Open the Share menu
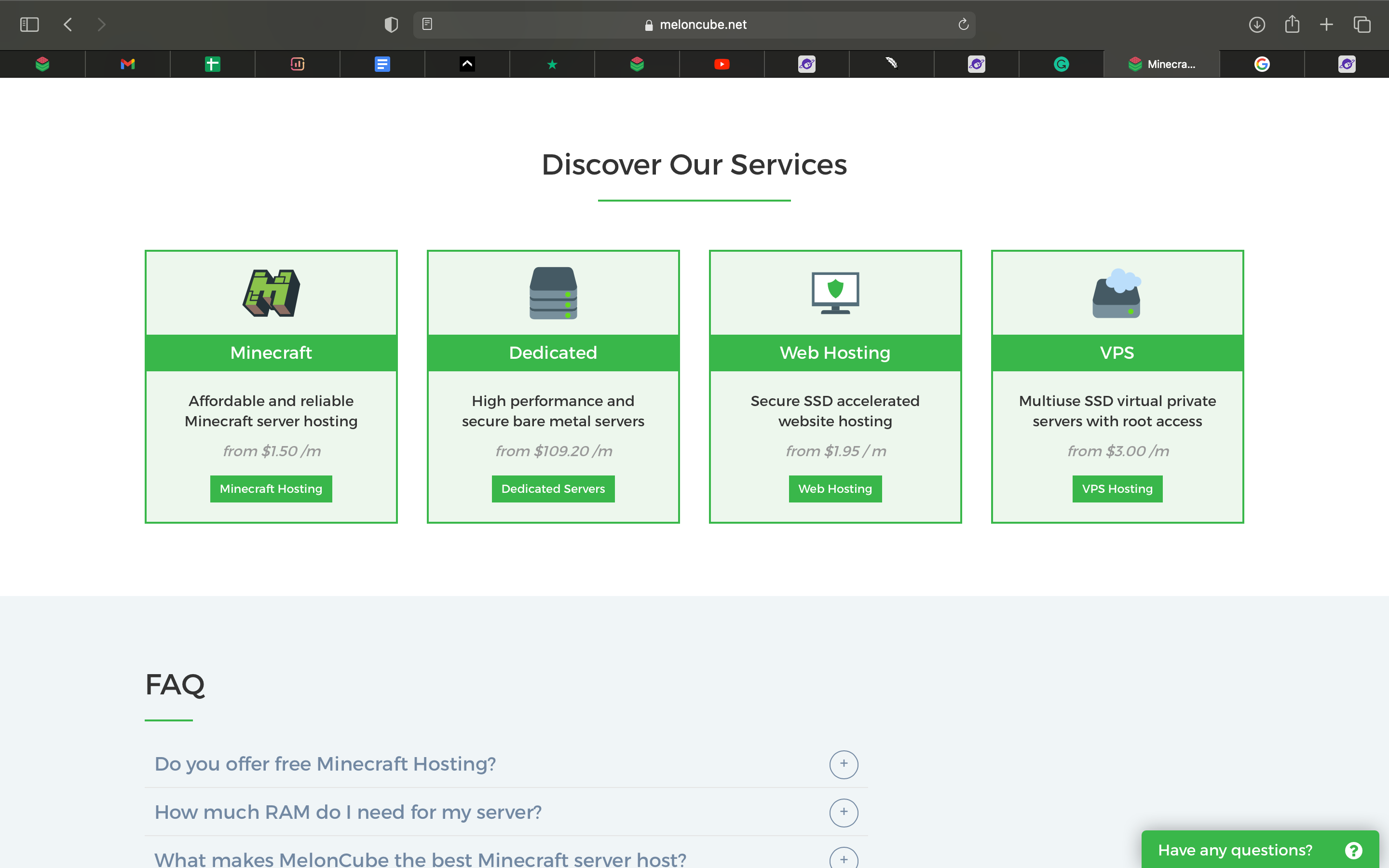1389x868 pixels. point(1292,24)
